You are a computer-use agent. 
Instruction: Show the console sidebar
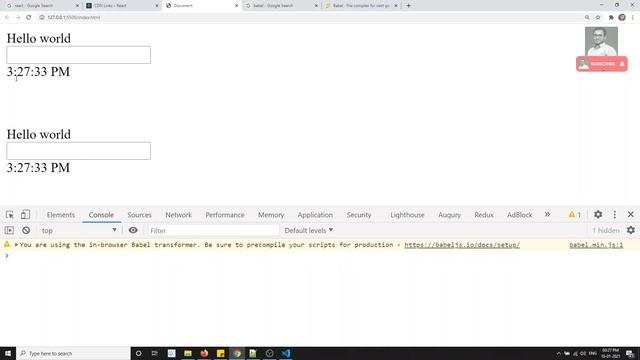[x=9, y=231]
